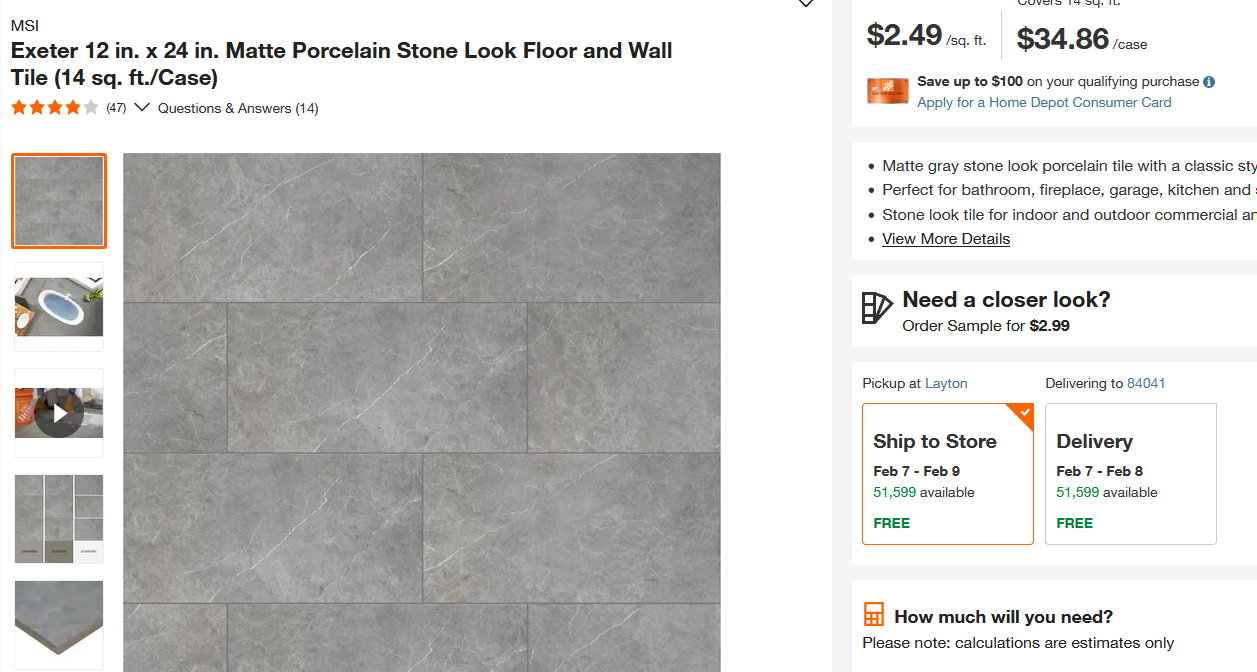
Task: Select the Delivery fulfillment option
Action: coord(1130,473)
